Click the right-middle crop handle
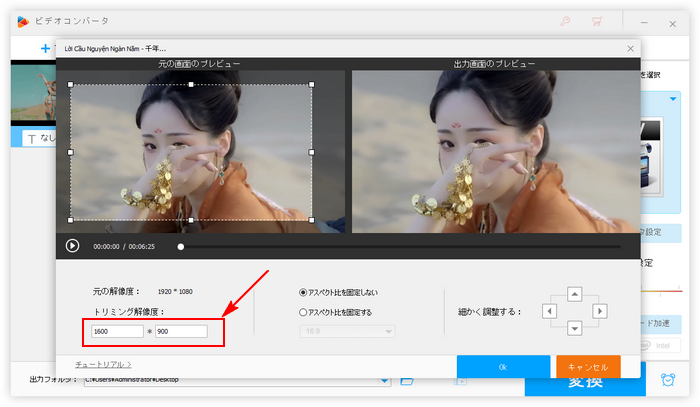 tap(312, 152)
